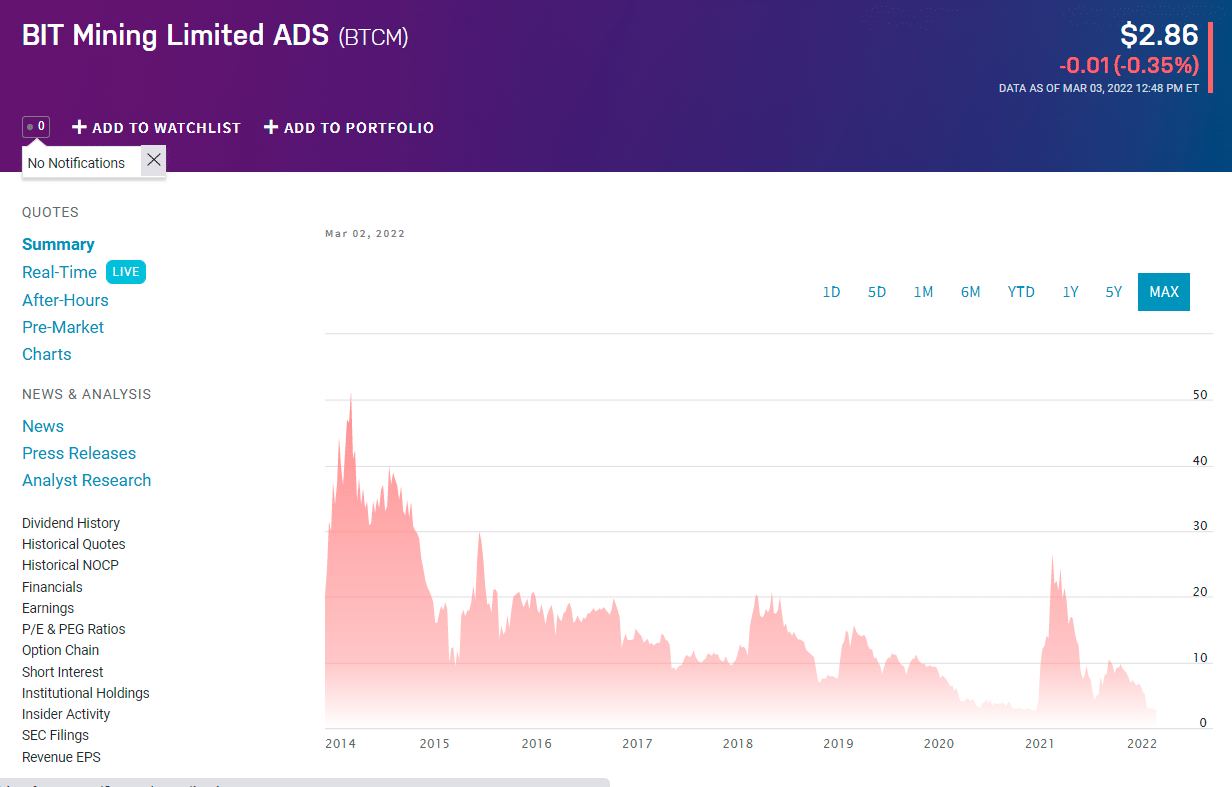
Task: Click the 2021 price spike on chart
Action: point(1052,559)
